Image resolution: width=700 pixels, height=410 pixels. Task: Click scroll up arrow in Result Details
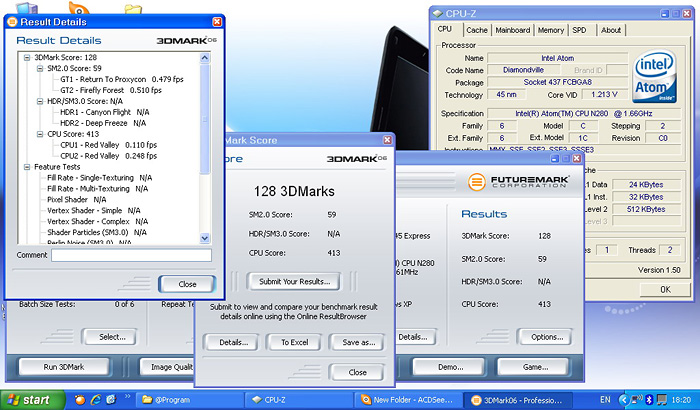pyautogui.click(x=204, y=58)
